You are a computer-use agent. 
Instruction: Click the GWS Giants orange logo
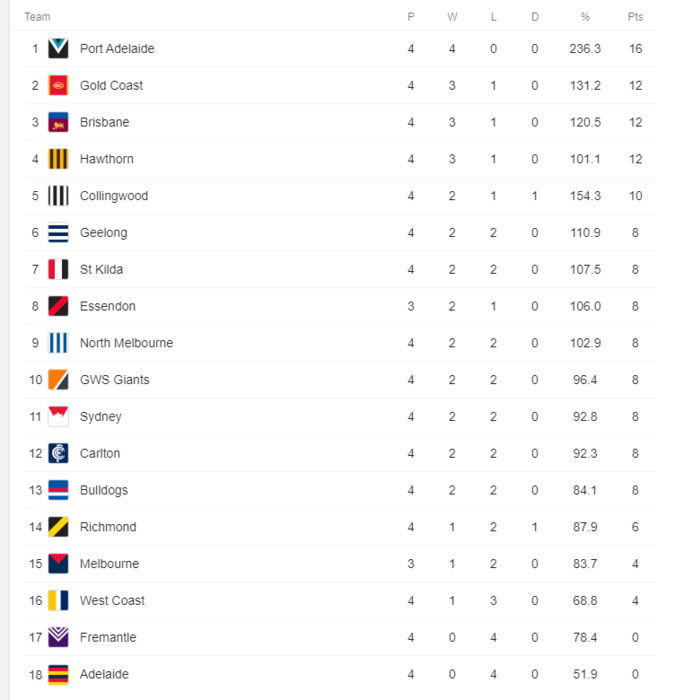tap(59, 380)
